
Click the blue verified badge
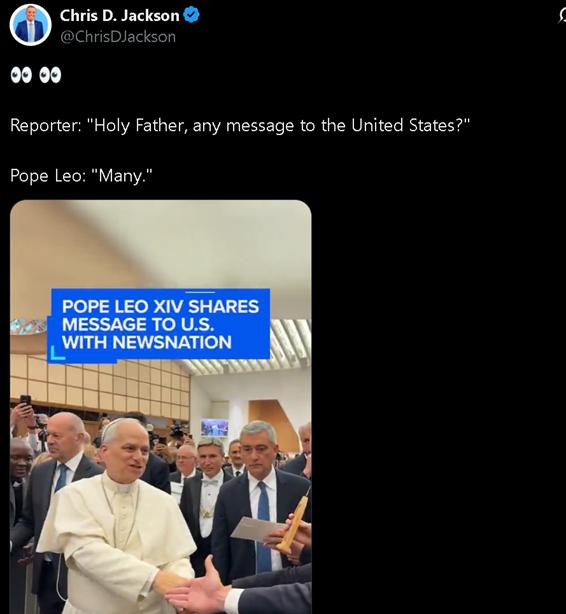pyautogui.click(x=192, y=15)
